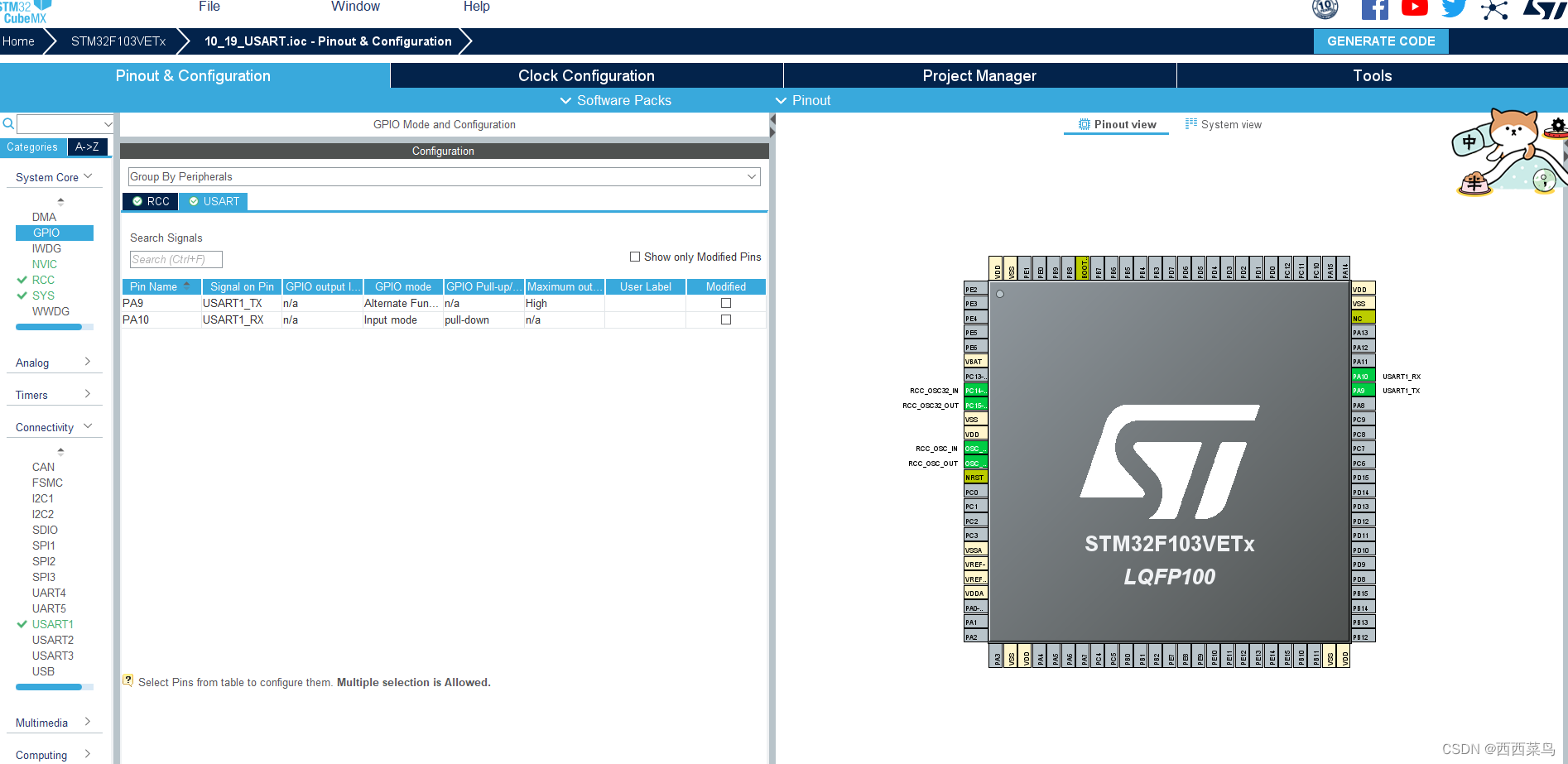Click the question-mark icon next to pin selection hint

128,679
